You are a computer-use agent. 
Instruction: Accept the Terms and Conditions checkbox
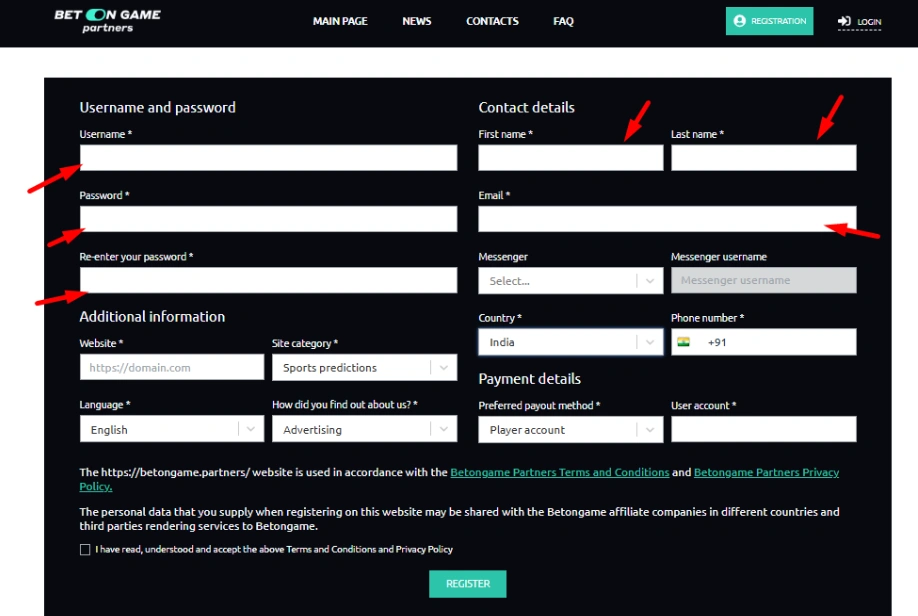coord(85,549)
